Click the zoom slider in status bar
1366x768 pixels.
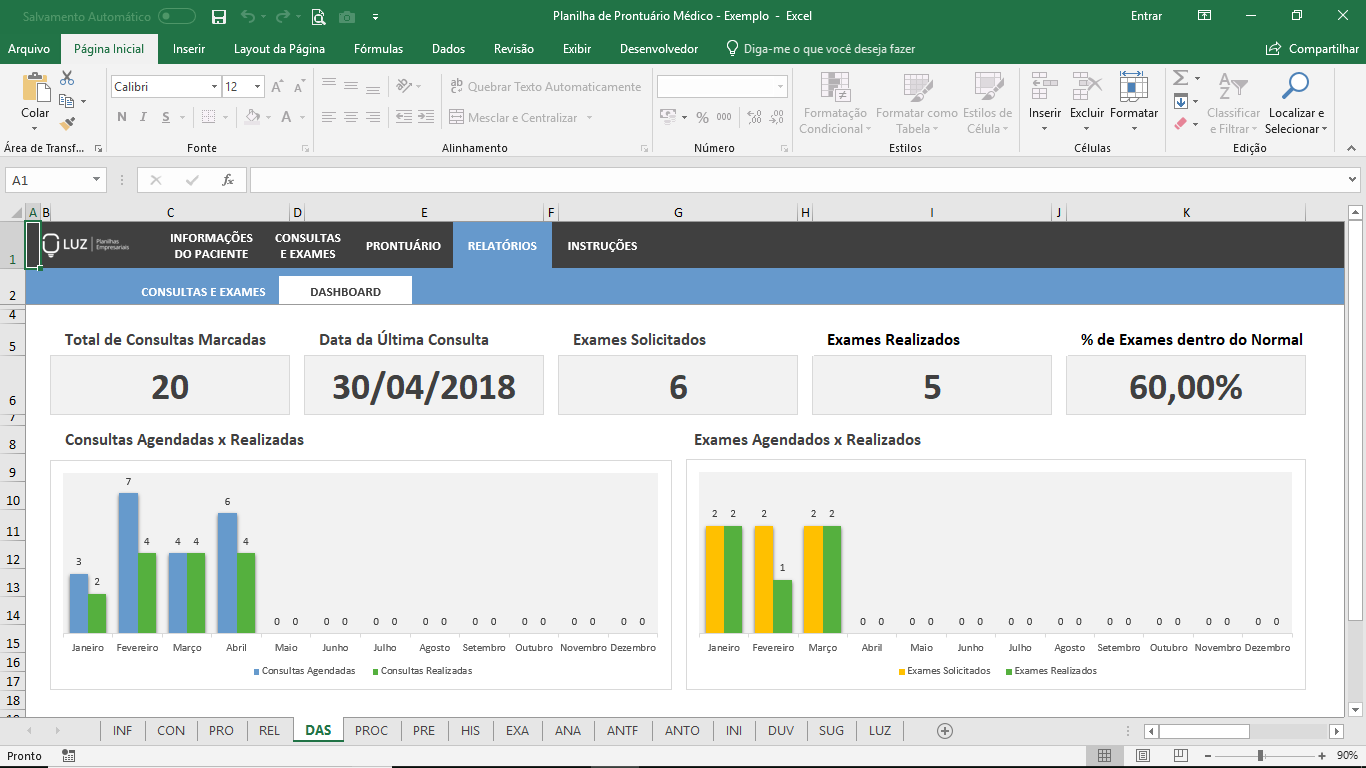(1260, 756)
